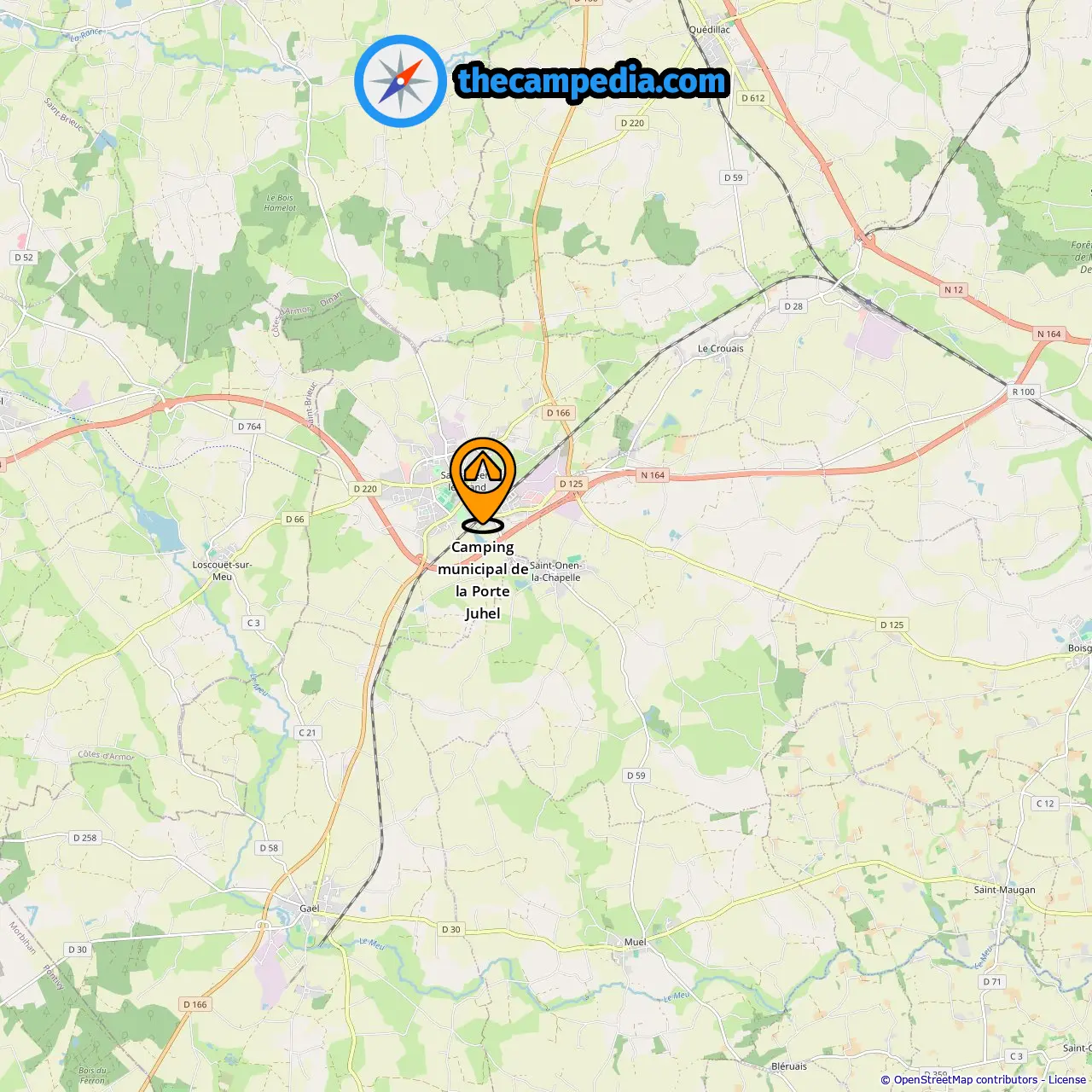Open the License link
Image resolution: width=1092 pixels, height=1092 pixels.
pos(1066,1079)
